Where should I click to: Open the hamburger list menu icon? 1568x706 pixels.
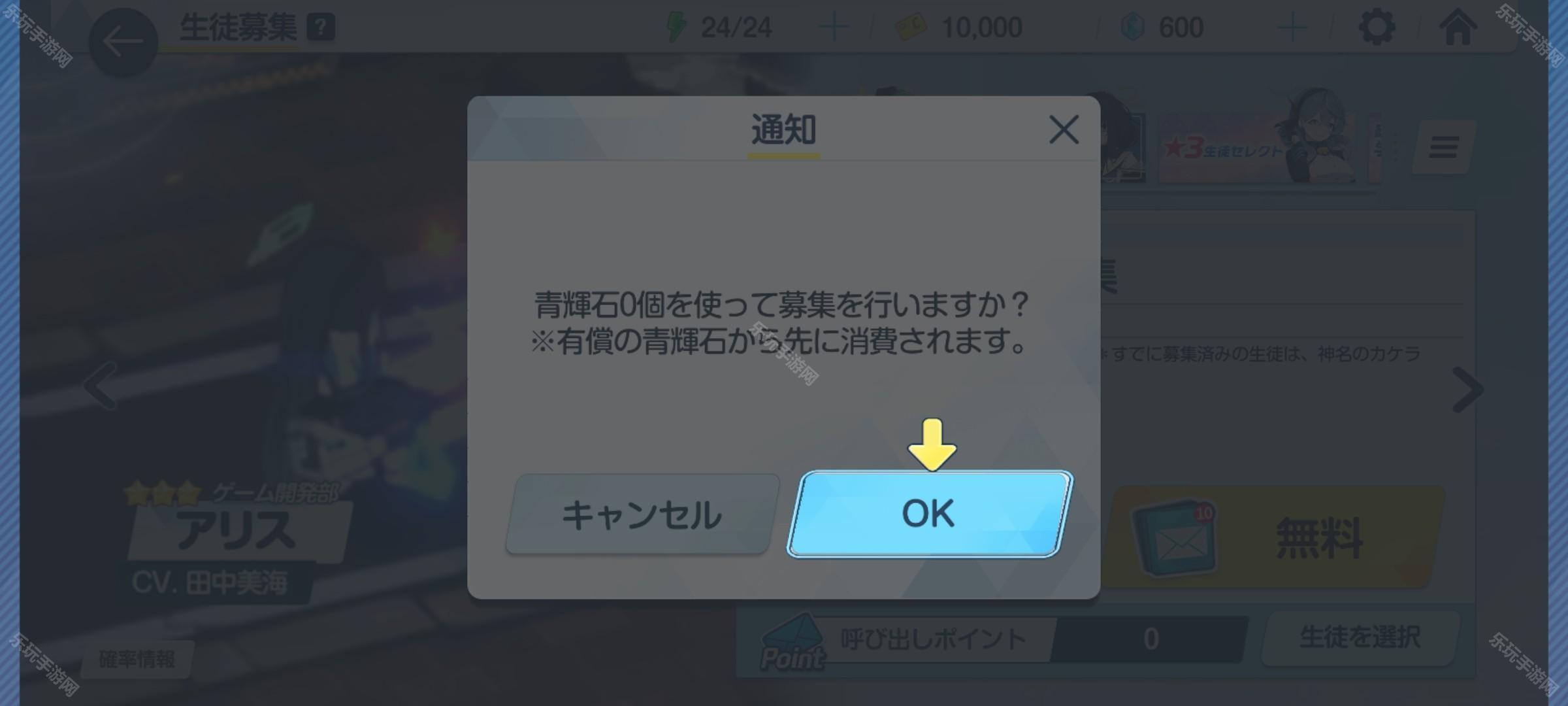pyautogui.click(x=1443, y=147)
